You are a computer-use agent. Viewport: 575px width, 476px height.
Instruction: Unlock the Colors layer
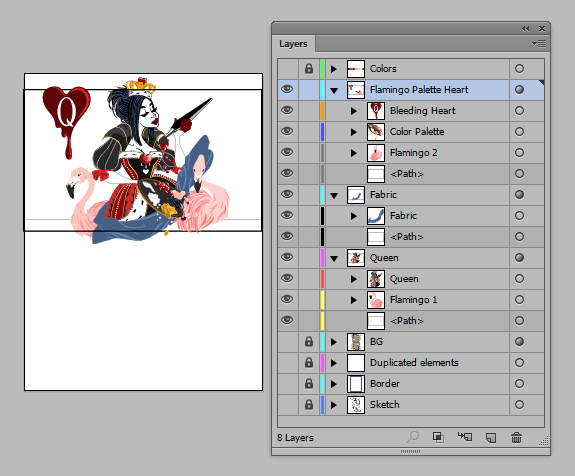[309, 69]
